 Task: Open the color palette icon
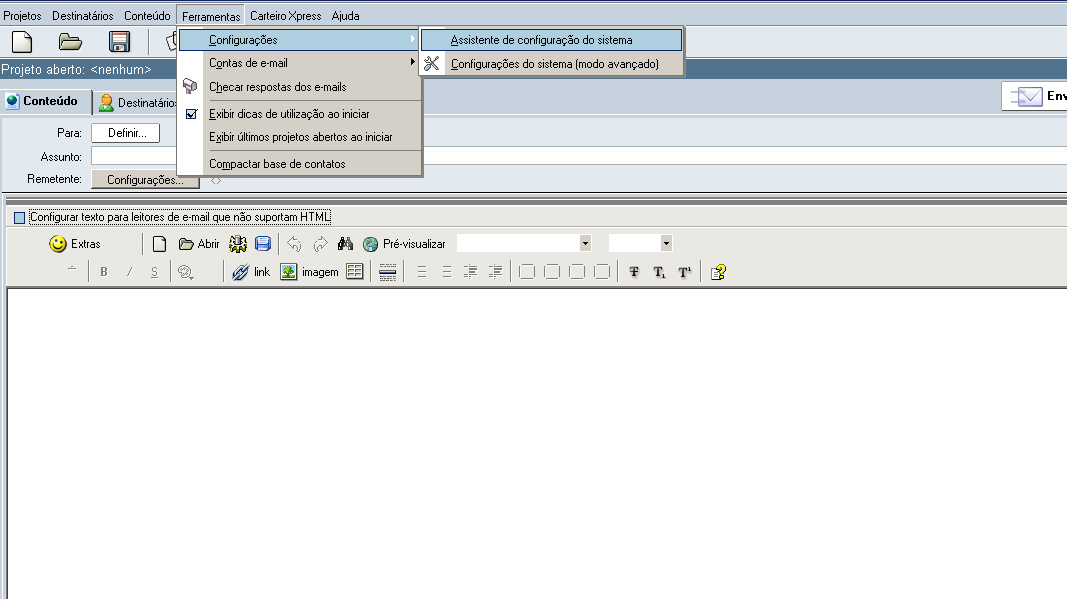click(185, 272)
